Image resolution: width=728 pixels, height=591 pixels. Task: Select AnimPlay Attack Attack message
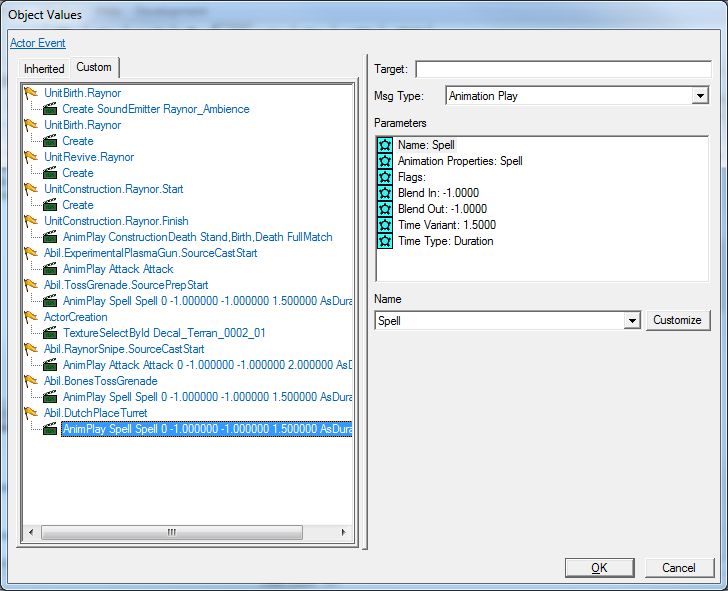tap(118, 269)
